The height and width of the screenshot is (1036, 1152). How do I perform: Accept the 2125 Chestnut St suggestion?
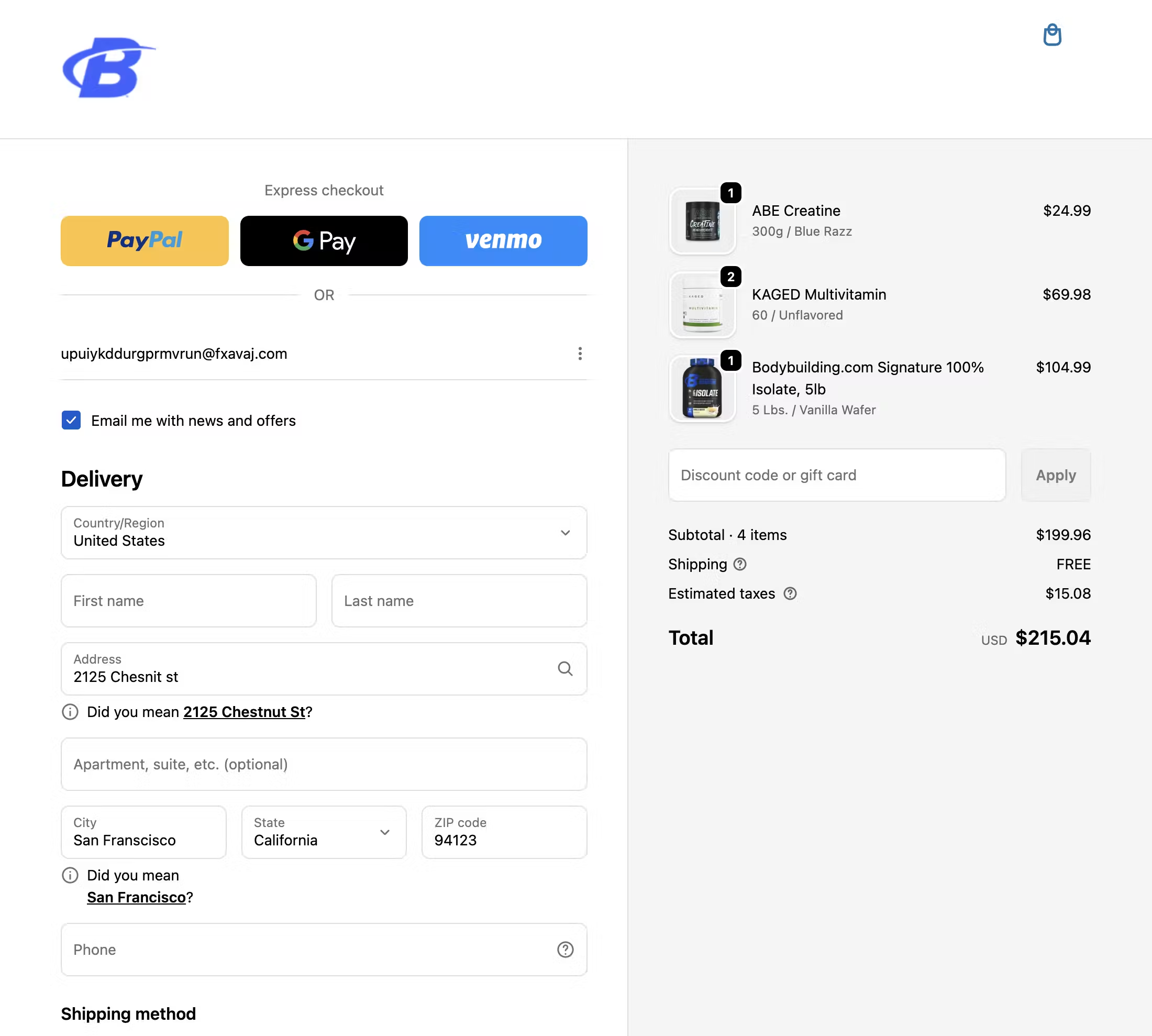pos(244,712)
